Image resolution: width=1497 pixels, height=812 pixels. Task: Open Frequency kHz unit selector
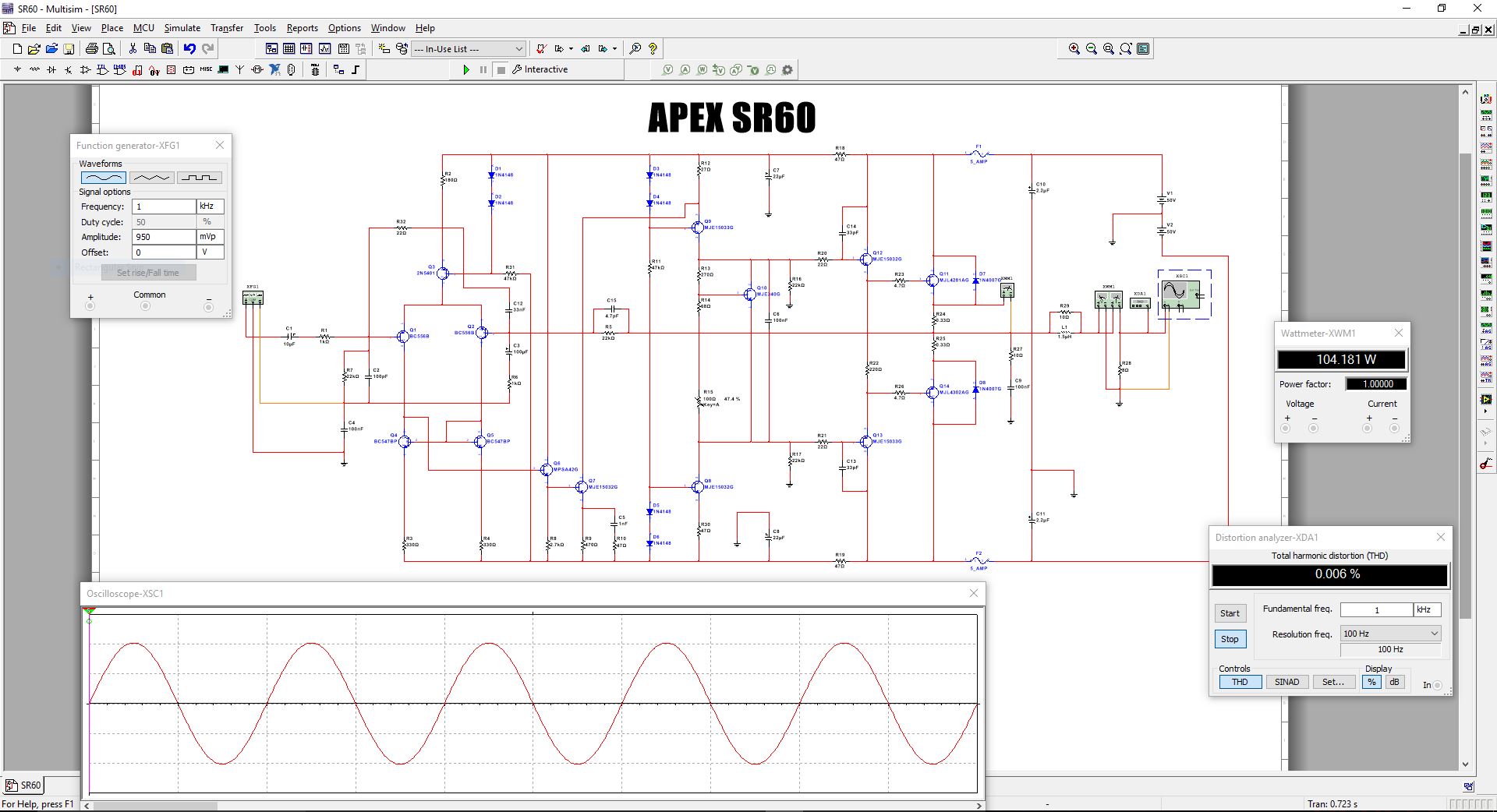click(211, 207)
